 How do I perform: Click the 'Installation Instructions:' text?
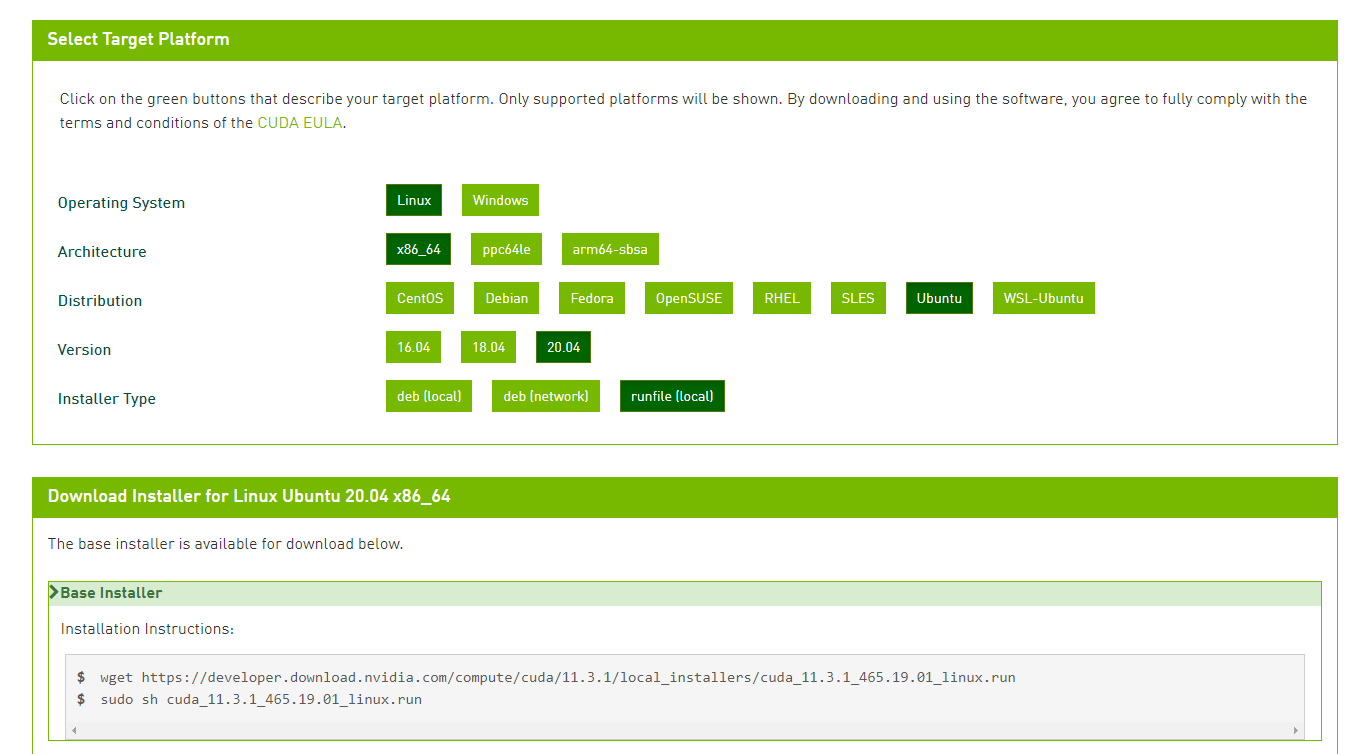[147, 629]
